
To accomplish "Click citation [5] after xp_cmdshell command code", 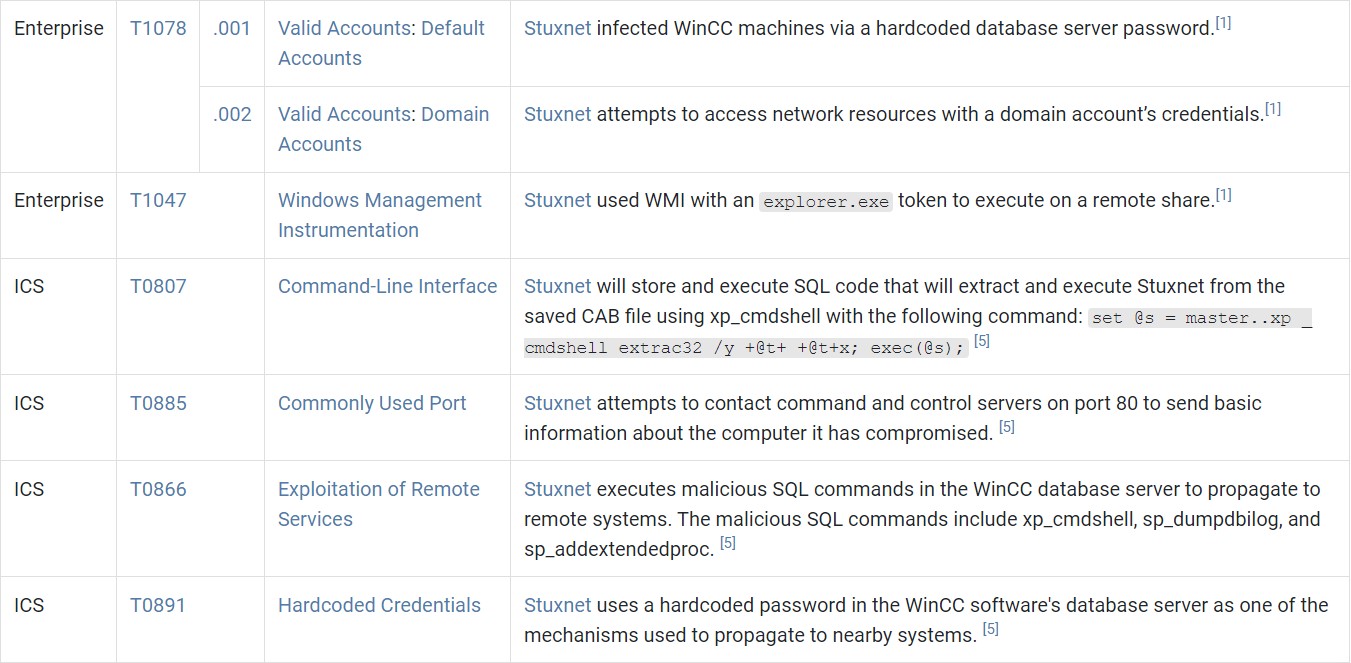I will (982, 342).
